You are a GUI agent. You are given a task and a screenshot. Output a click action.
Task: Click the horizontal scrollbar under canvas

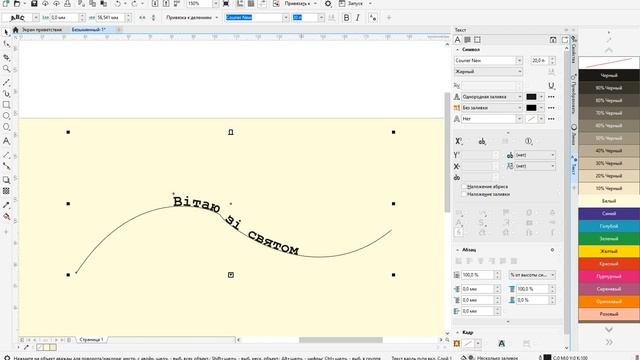point(340,340)
